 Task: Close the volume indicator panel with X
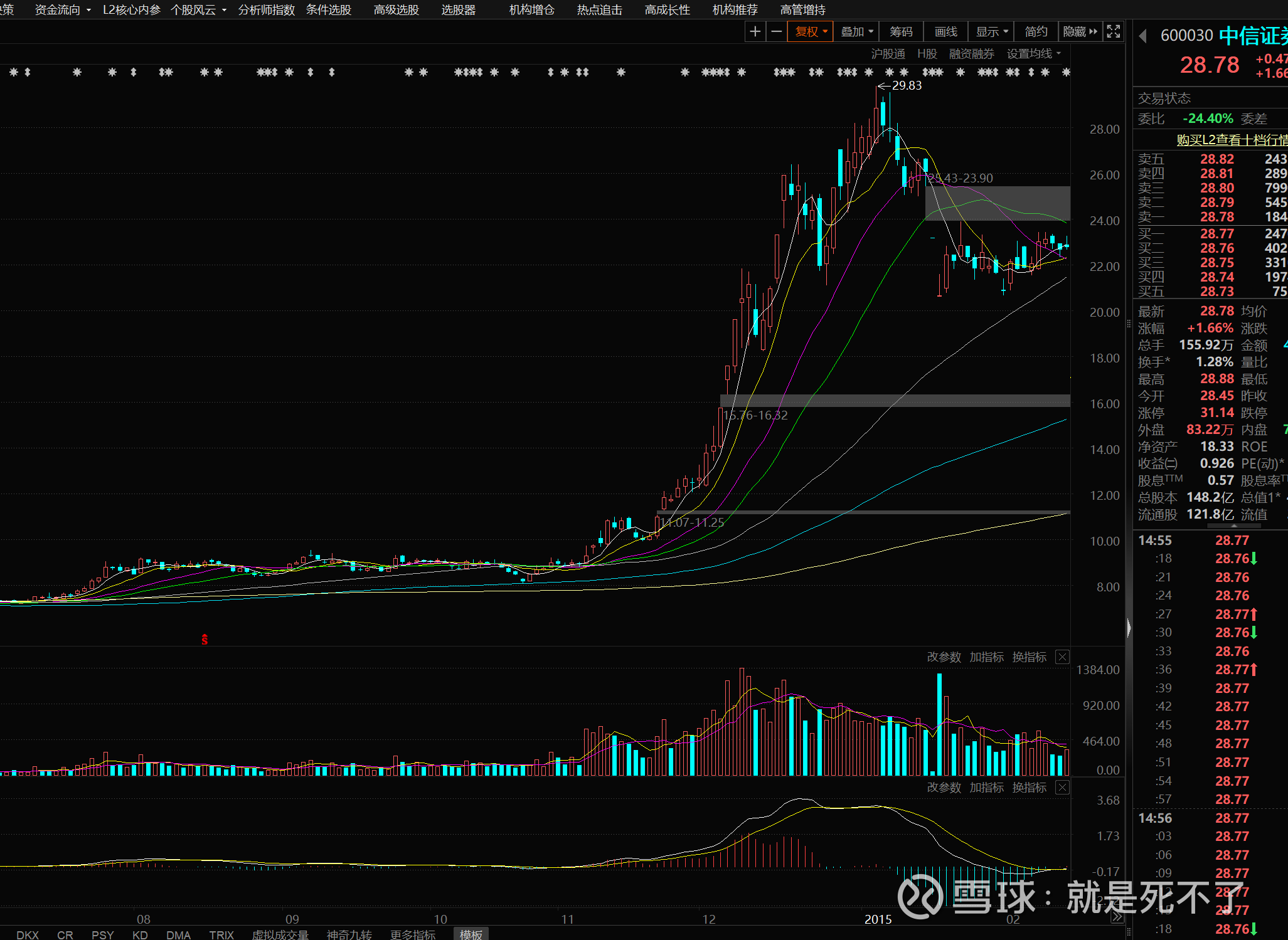click(x=1062, y=657)
